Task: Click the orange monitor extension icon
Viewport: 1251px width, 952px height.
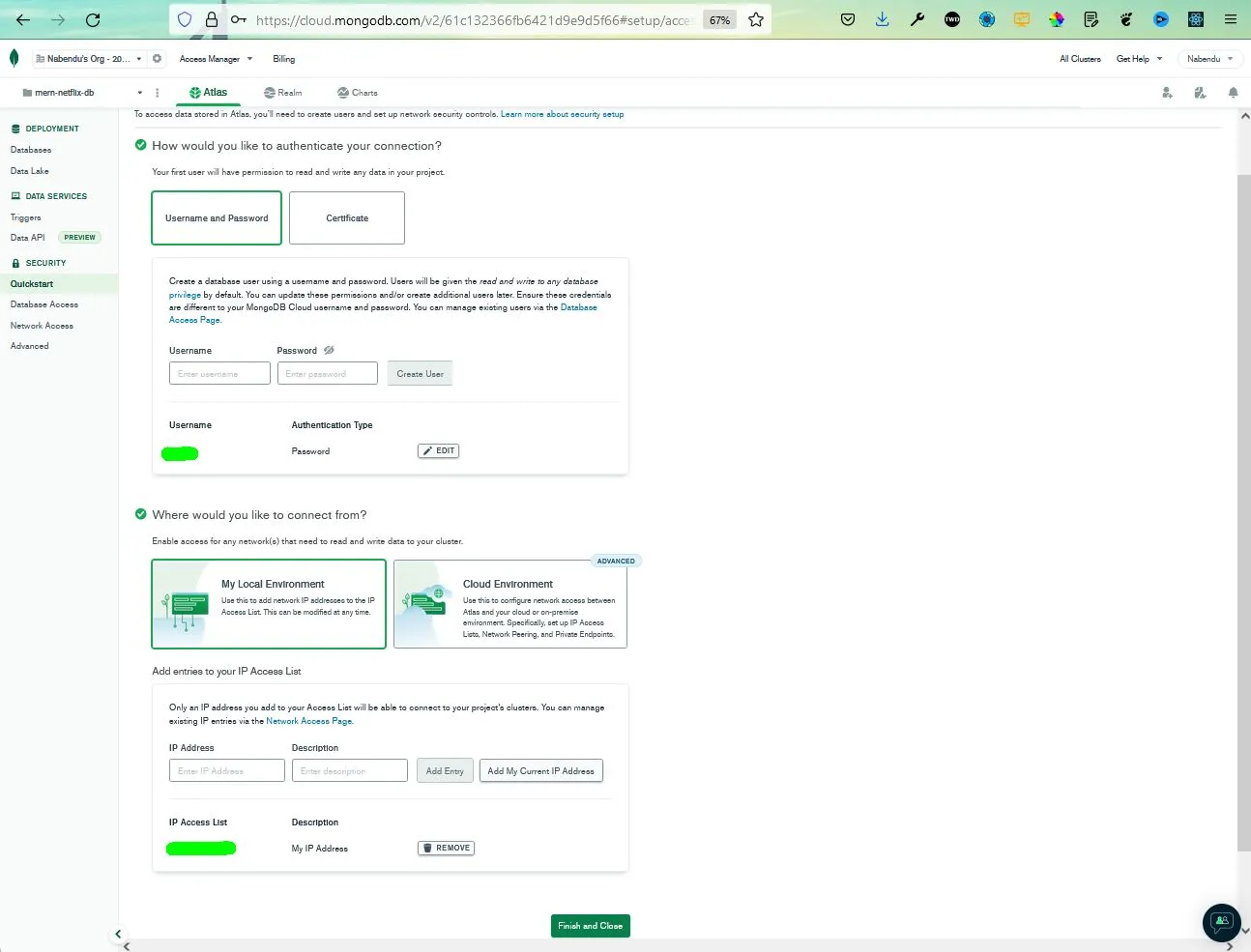Action: click(1022, 19)
